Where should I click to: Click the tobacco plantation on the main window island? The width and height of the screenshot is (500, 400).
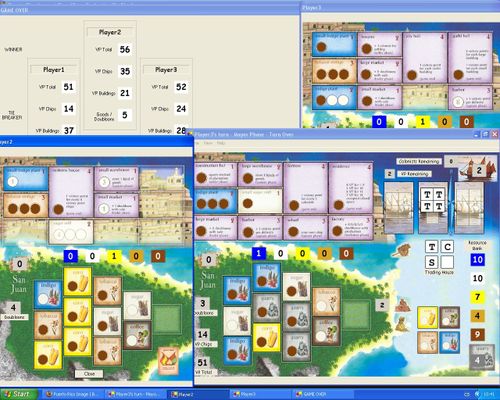click(326, 302)
